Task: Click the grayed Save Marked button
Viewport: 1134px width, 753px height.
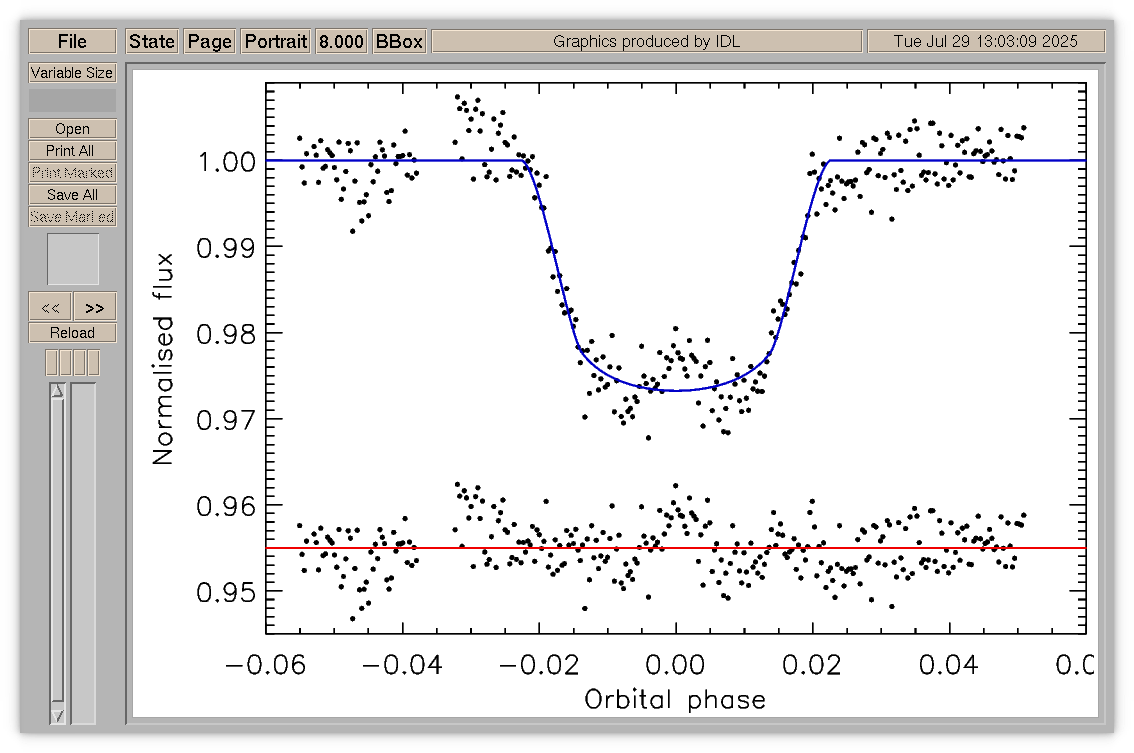Action: pyautogui.click(x=72, y=216)
